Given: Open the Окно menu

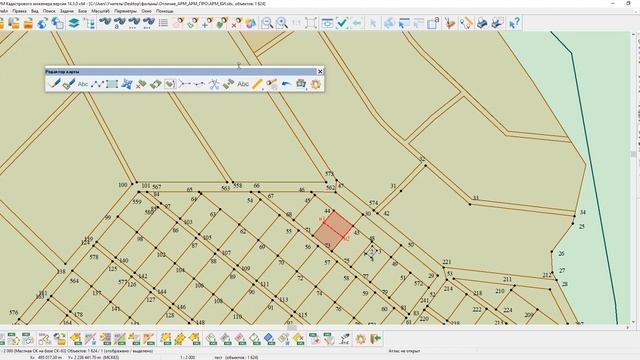Looking at the screenshot, I should point(147,11).
